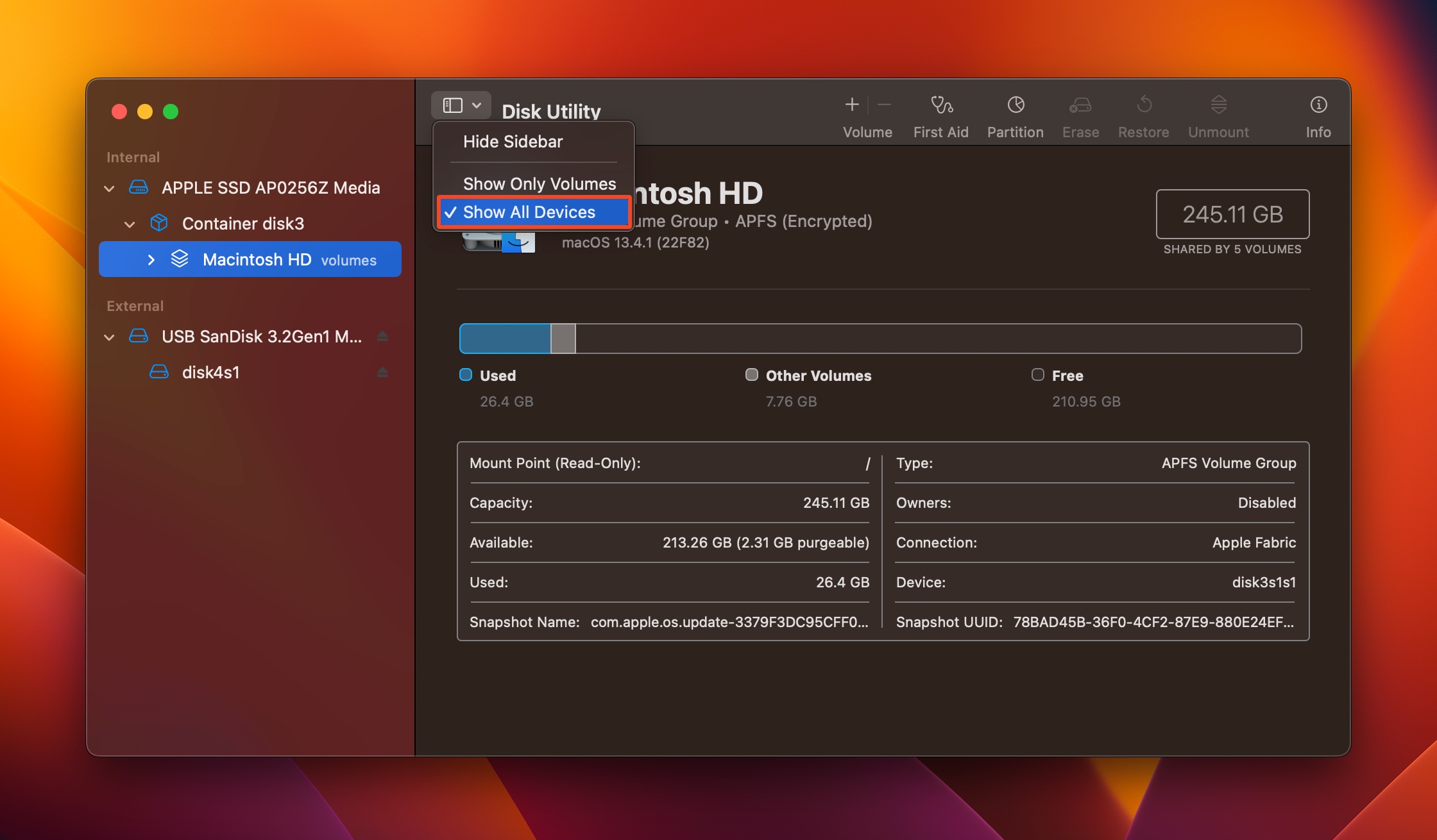1437x840 pixels.
Task: Toggle Used space checkbox in storage map
Action: click(x=465, y=374)
